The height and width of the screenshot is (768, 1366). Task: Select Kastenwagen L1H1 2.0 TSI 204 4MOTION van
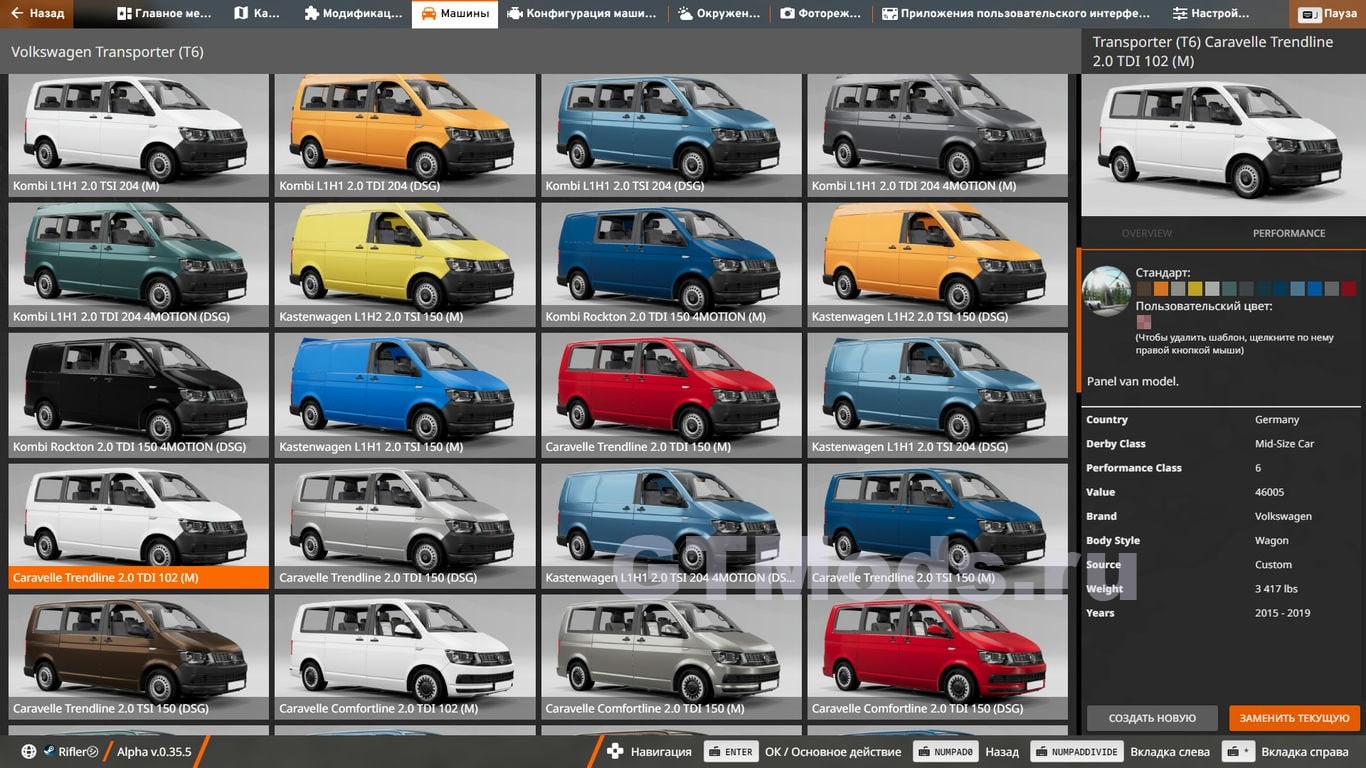coord(671,526)
